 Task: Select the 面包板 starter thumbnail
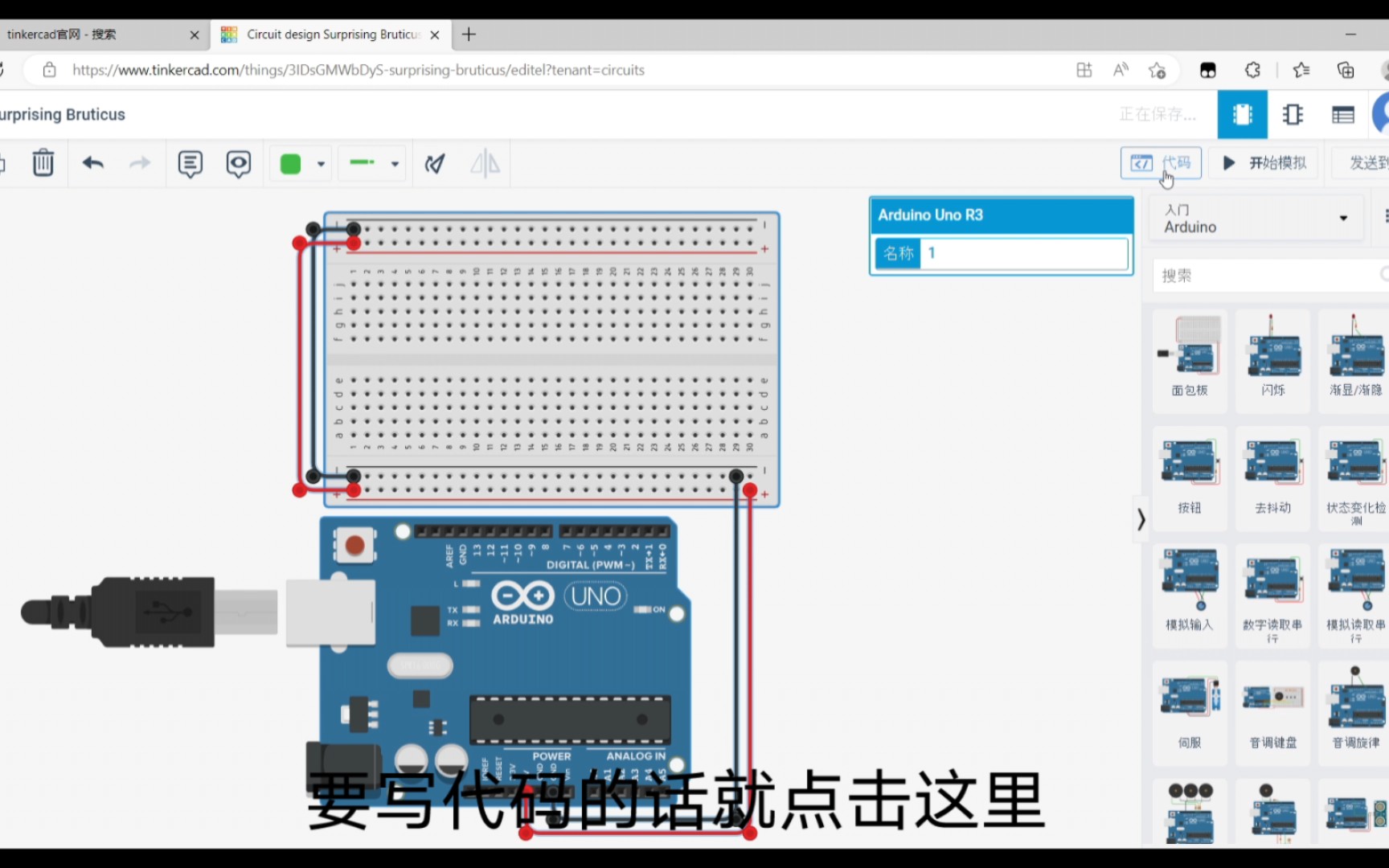[1190, 360]
